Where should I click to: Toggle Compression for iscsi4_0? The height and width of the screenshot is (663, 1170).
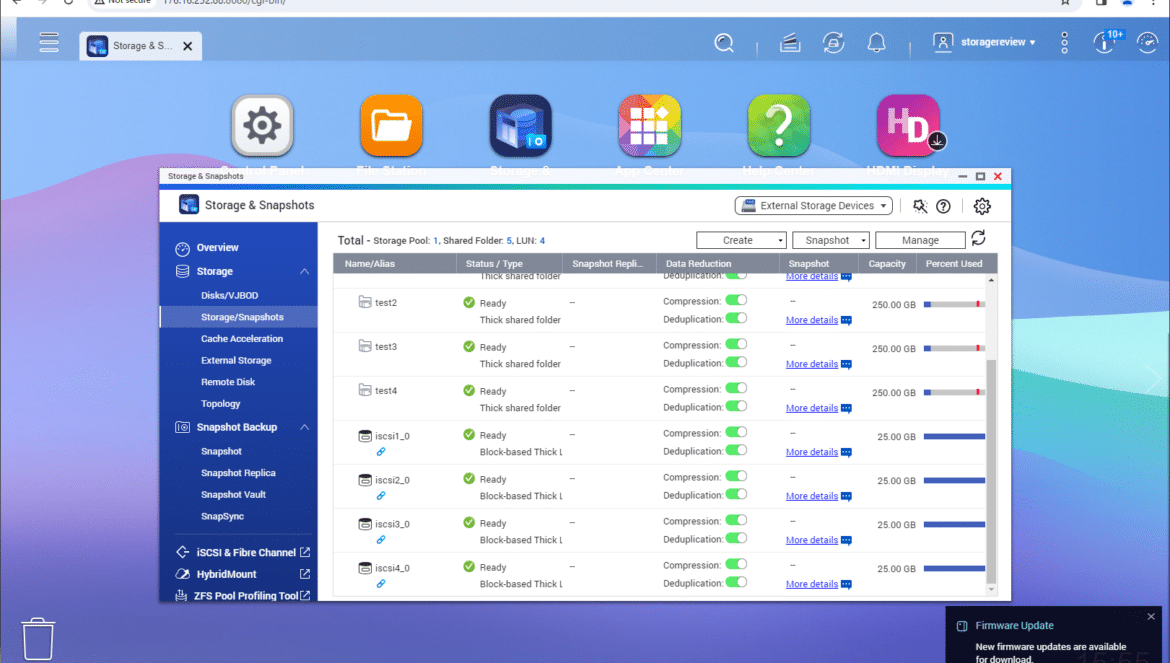[736, 565]
